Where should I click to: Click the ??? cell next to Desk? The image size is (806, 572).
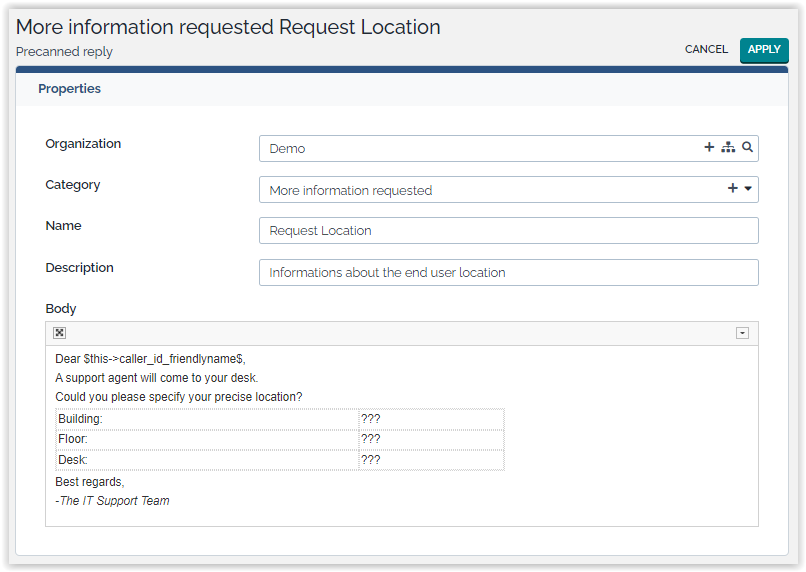(430, 460)
